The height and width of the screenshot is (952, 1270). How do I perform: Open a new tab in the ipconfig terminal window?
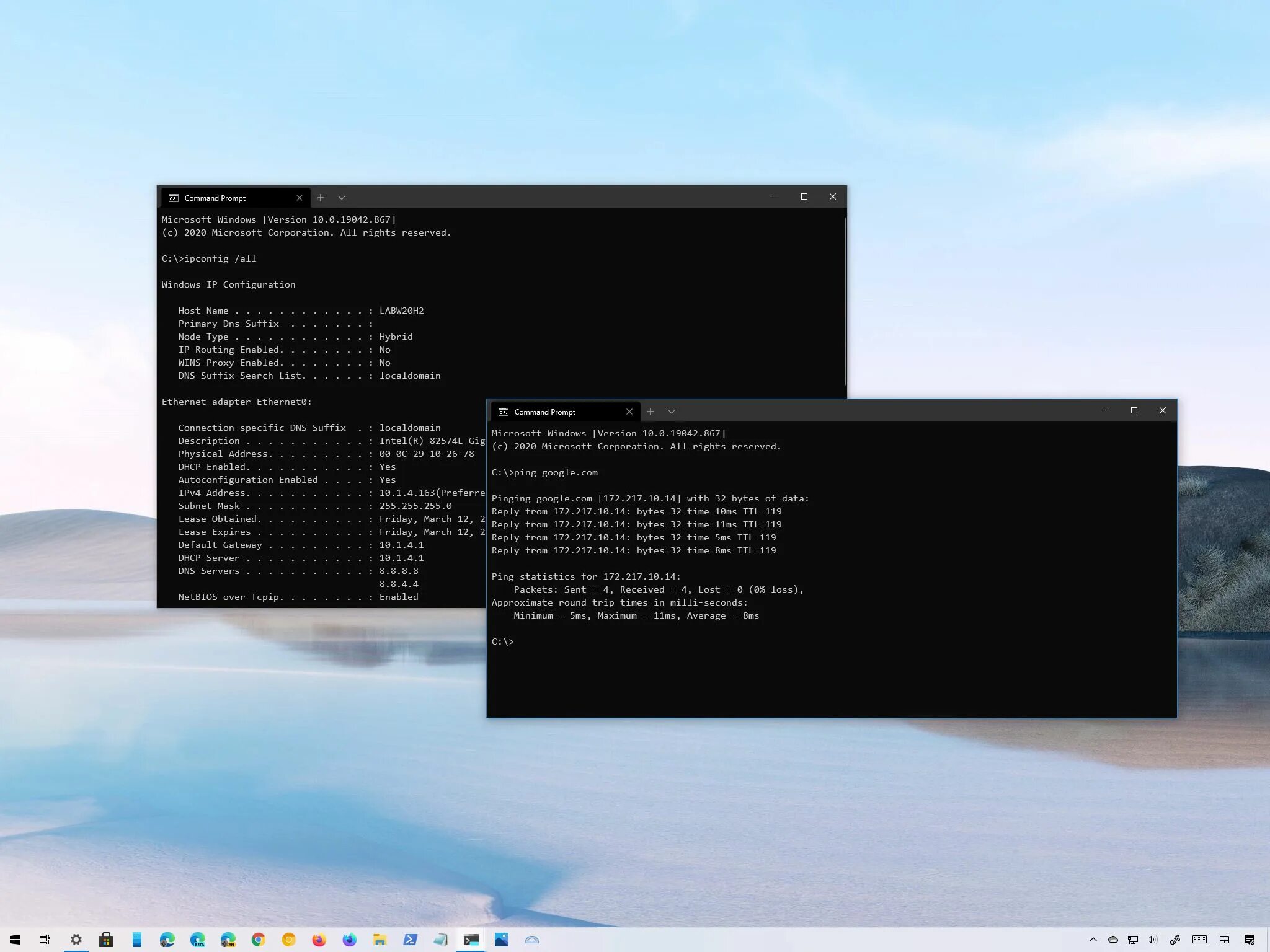[x=320, y=198]
